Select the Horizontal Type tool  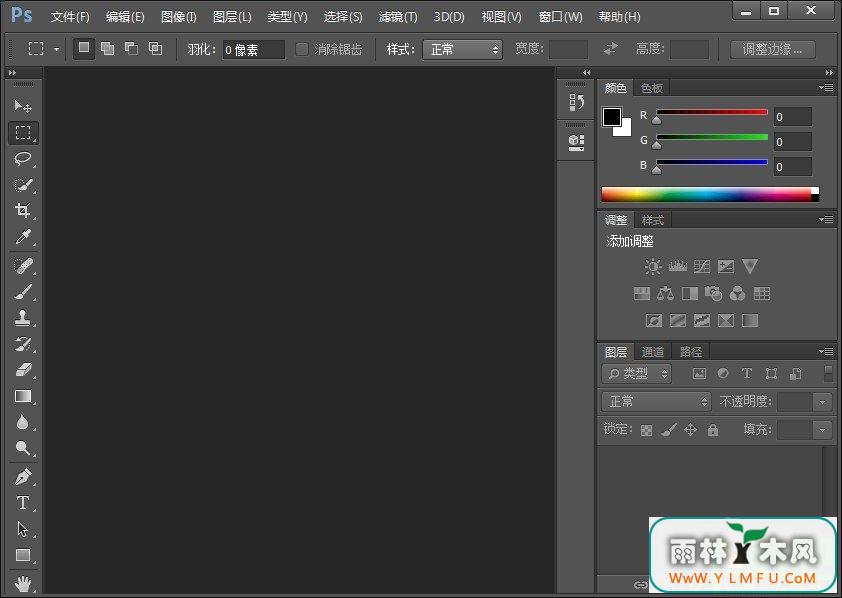23,502
